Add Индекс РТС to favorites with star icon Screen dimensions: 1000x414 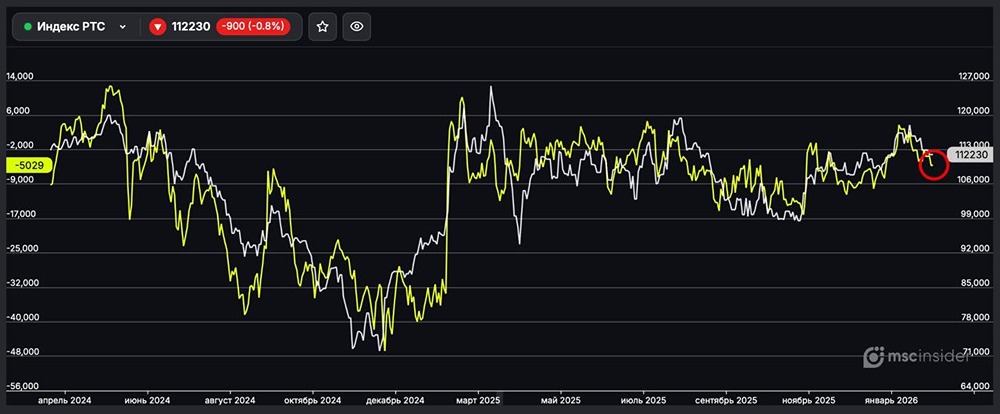tap(322, 27)
